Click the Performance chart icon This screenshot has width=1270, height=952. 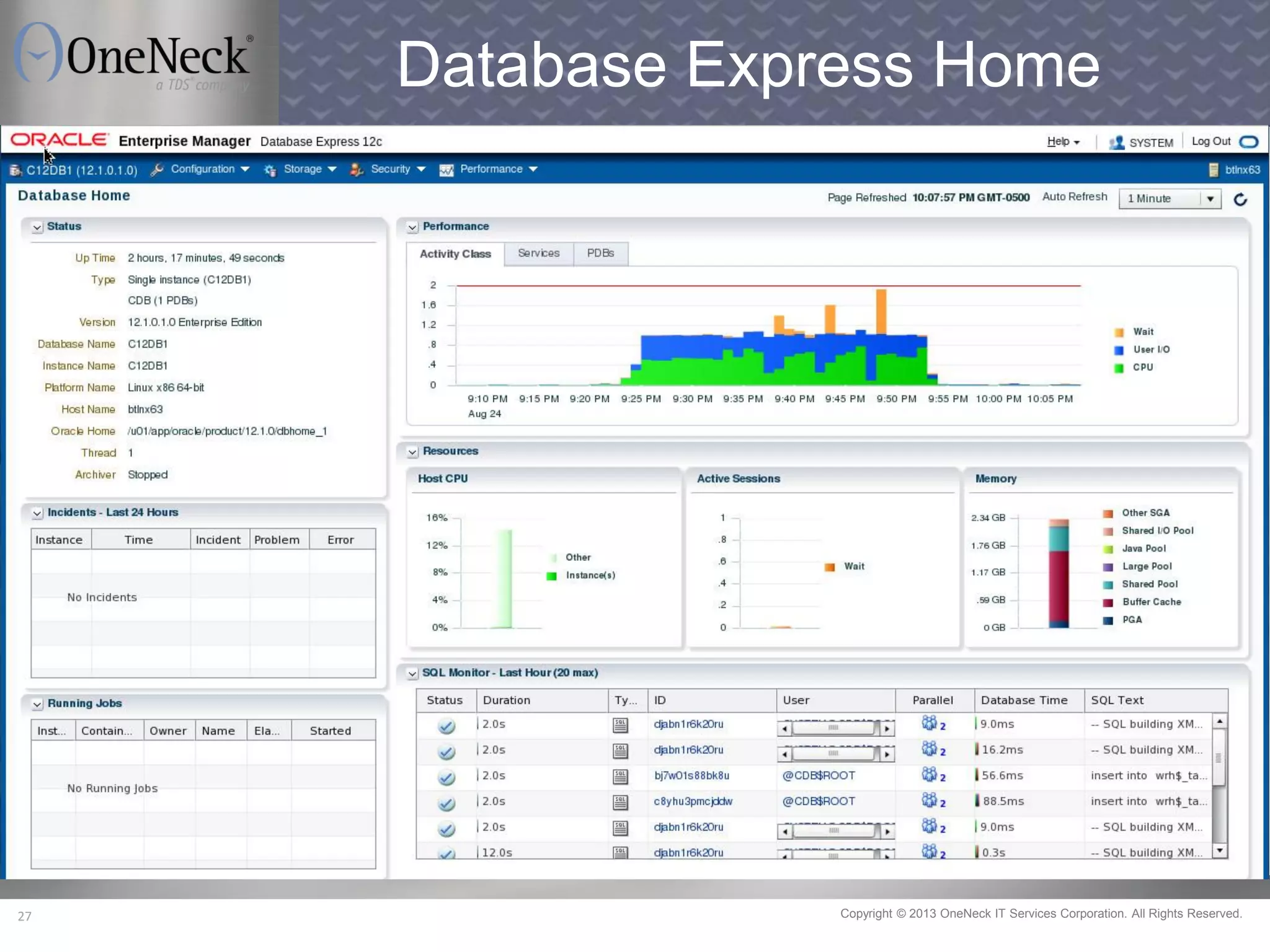(446, 170)
